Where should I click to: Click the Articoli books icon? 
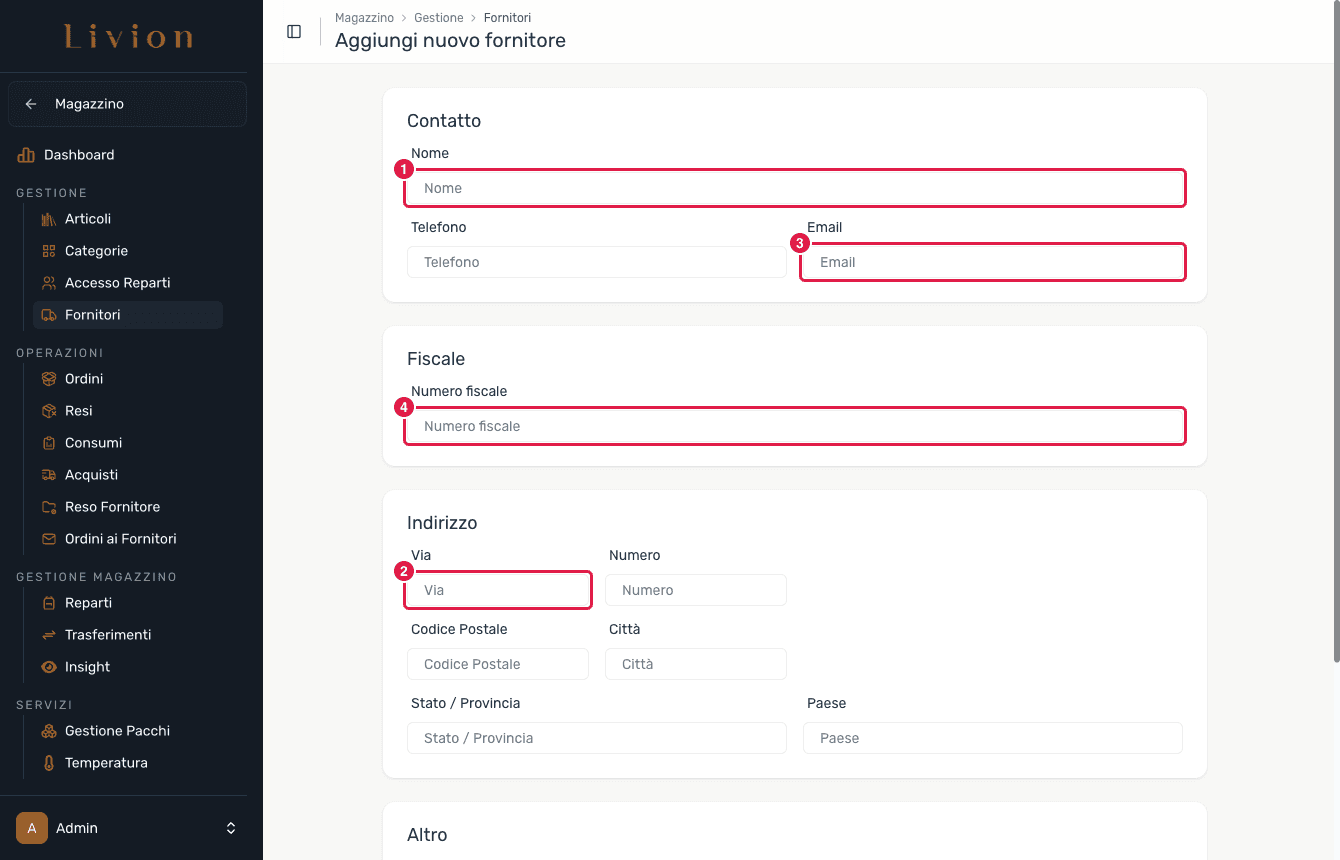coord(49,219)
